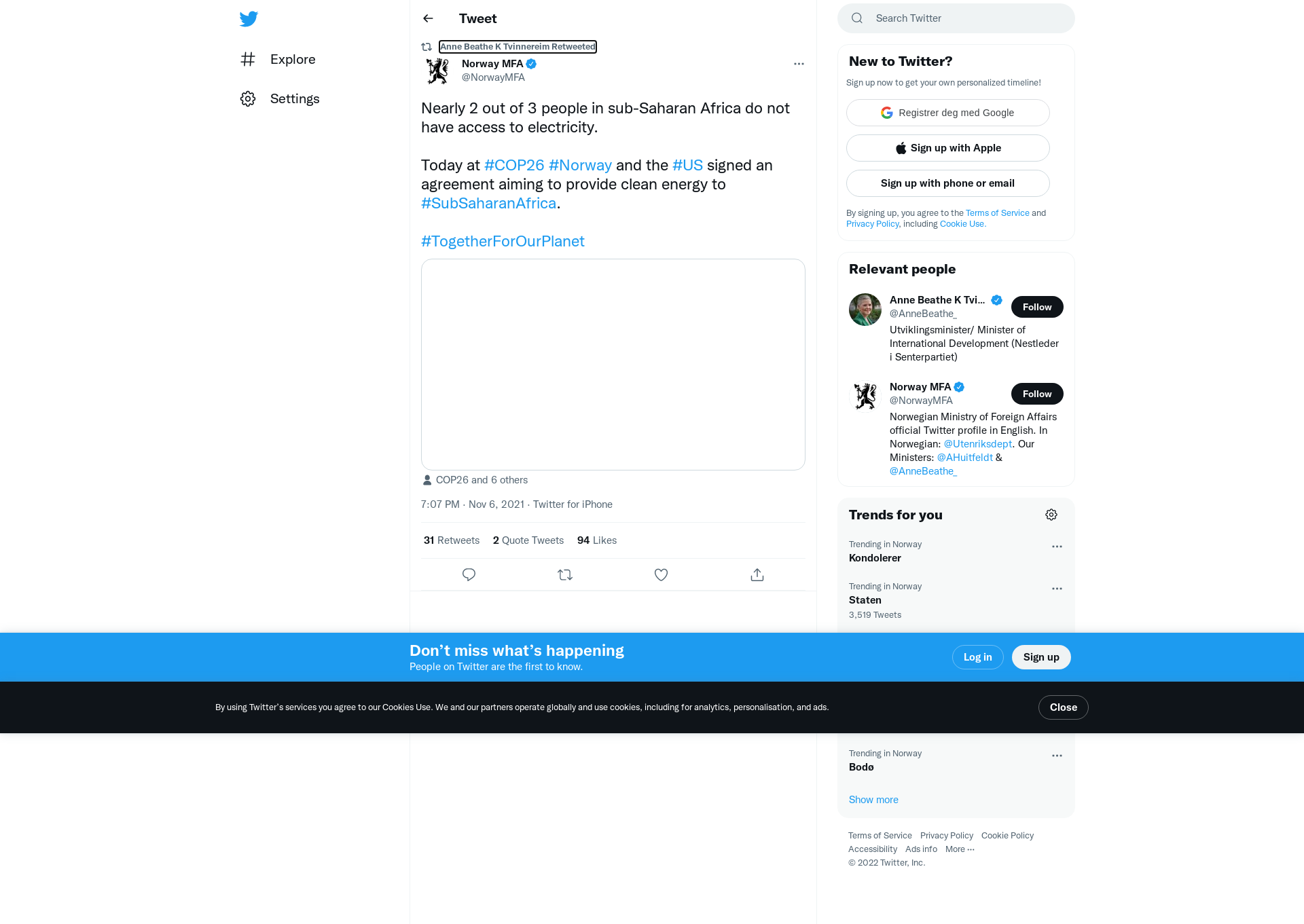The width and height of the screenshot is (1304, 924).
Task: Share the tweet via share icon
Action: tap(757, 575)
